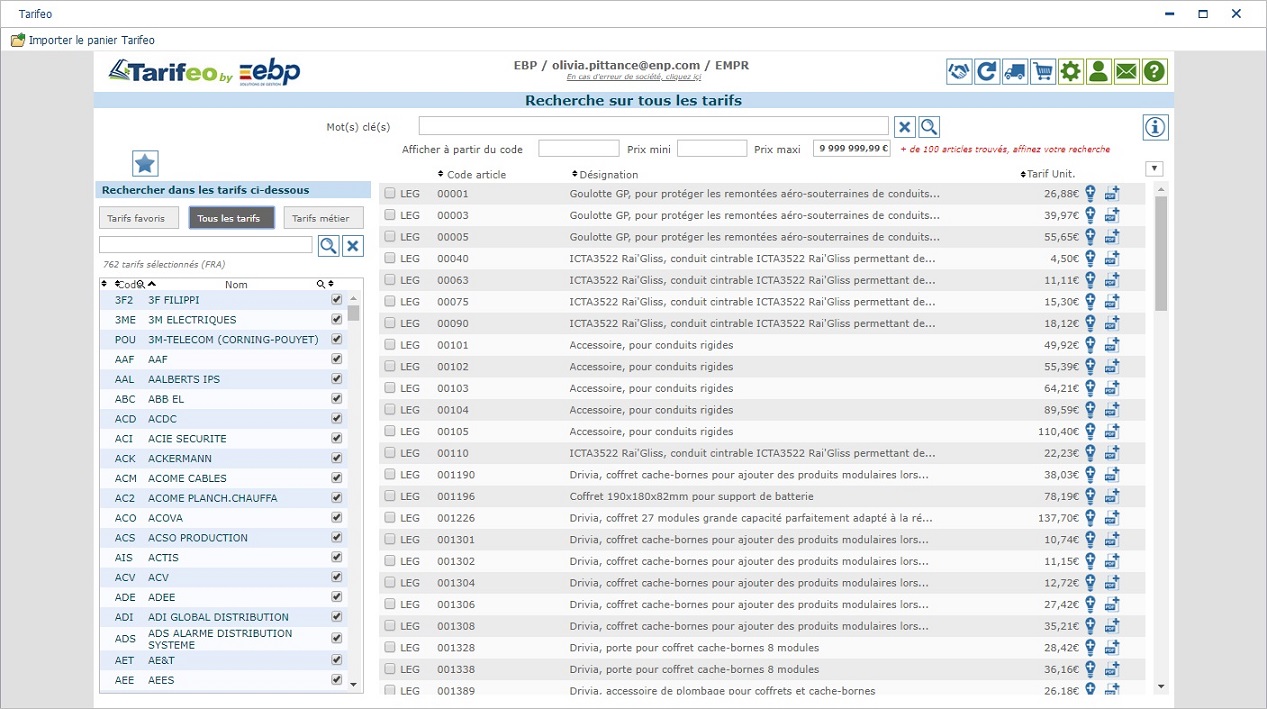Focus the Prix mini input field

coord(712,149)
